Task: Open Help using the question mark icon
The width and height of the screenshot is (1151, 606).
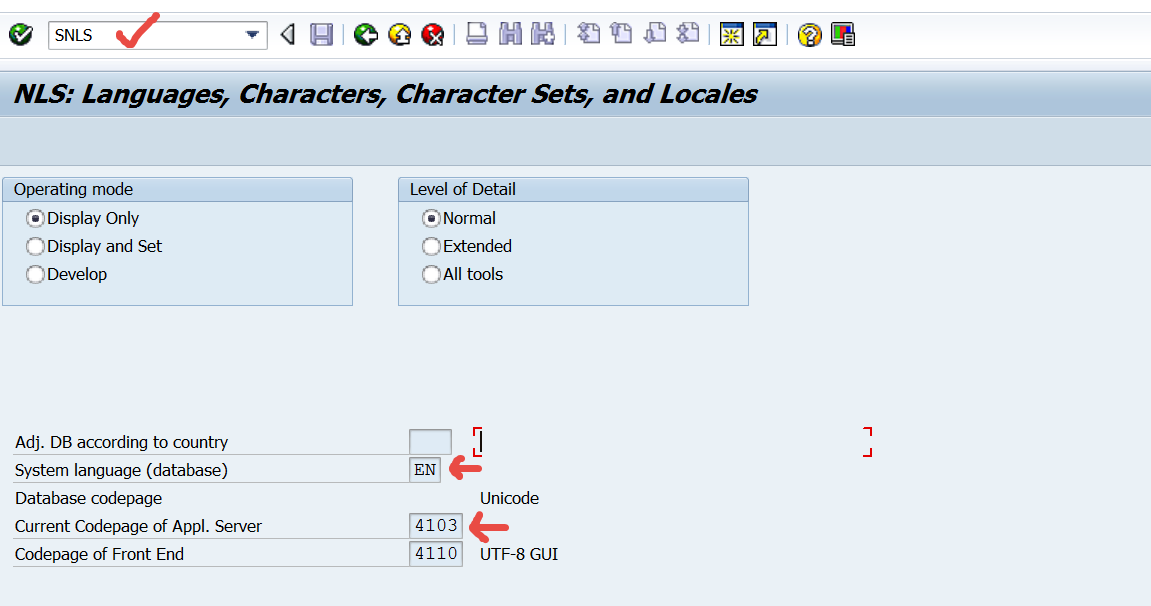Action: click(x=808, y=33)
